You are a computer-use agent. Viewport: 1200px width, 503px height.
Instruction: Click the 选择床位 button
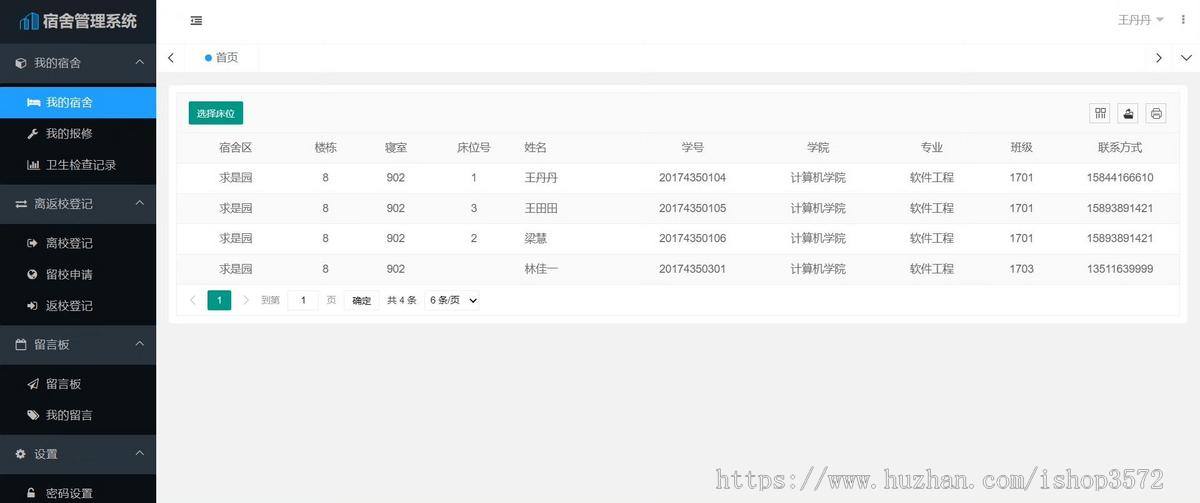(216, 113)
